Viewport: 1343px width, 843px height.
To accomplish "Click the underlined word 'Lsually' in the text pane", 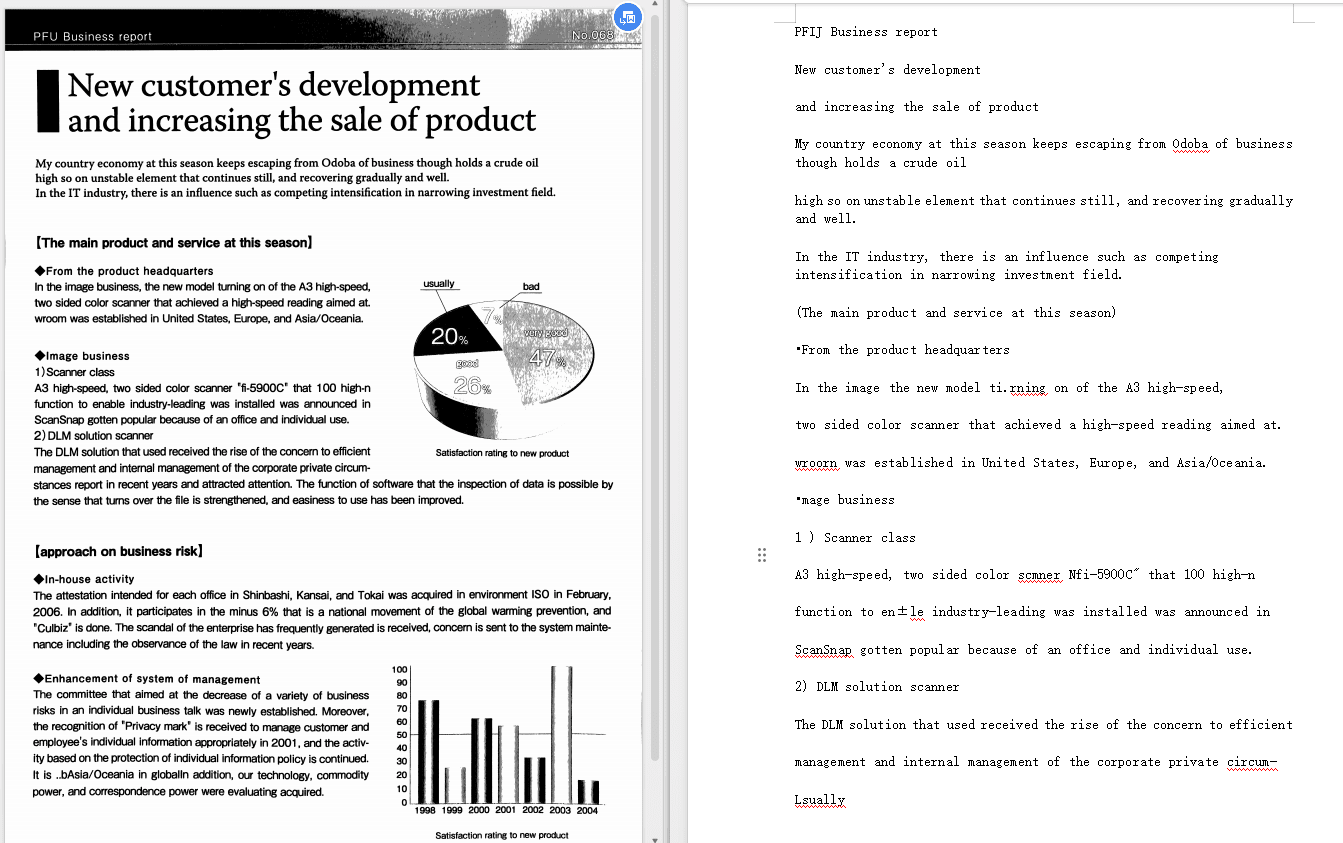I will (820, 800).
